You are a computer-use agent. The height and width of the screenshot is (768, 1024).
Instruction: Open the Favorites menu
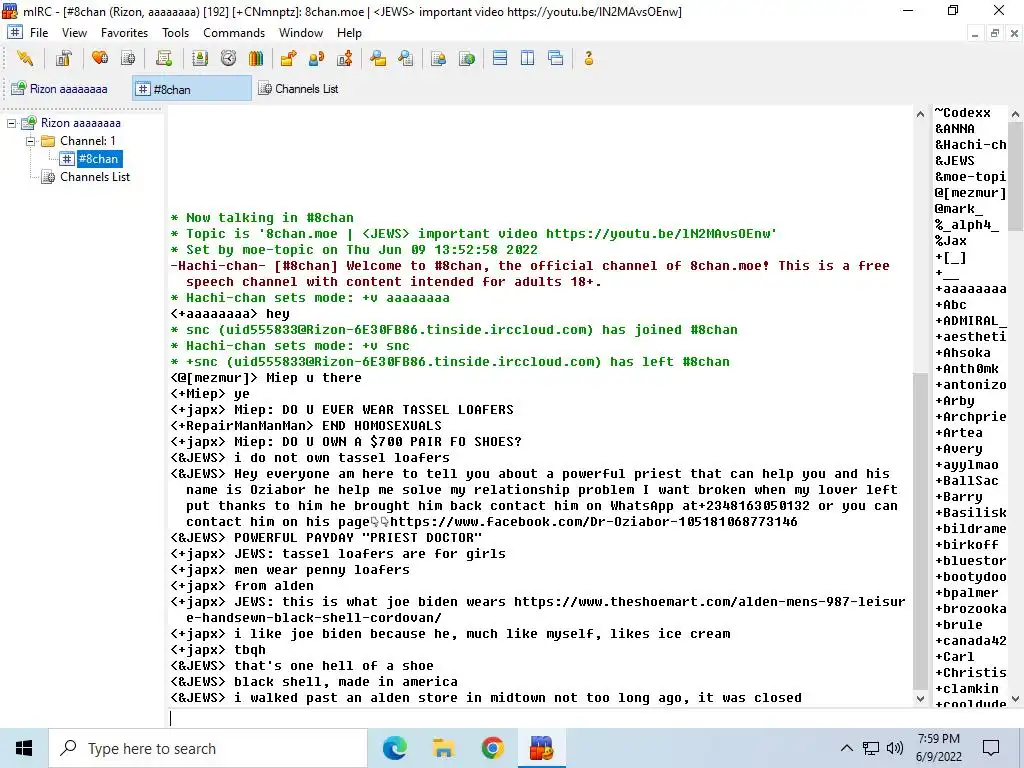[x=124, y=33]
